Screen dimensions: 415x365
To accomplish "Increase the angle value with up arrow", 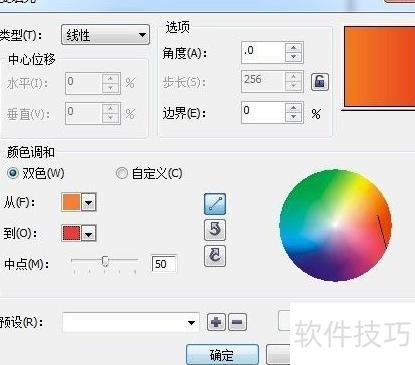I will pyautogui.click(x=293, y=48).
